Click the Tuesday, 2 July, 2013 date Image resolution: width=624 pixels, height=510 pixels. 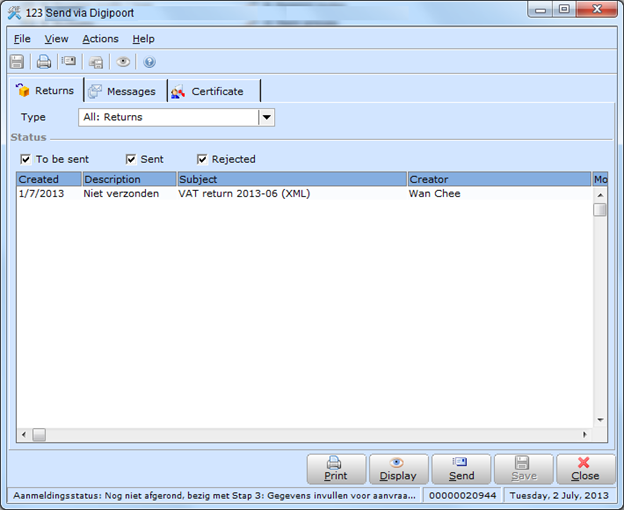tap(559, 496)
